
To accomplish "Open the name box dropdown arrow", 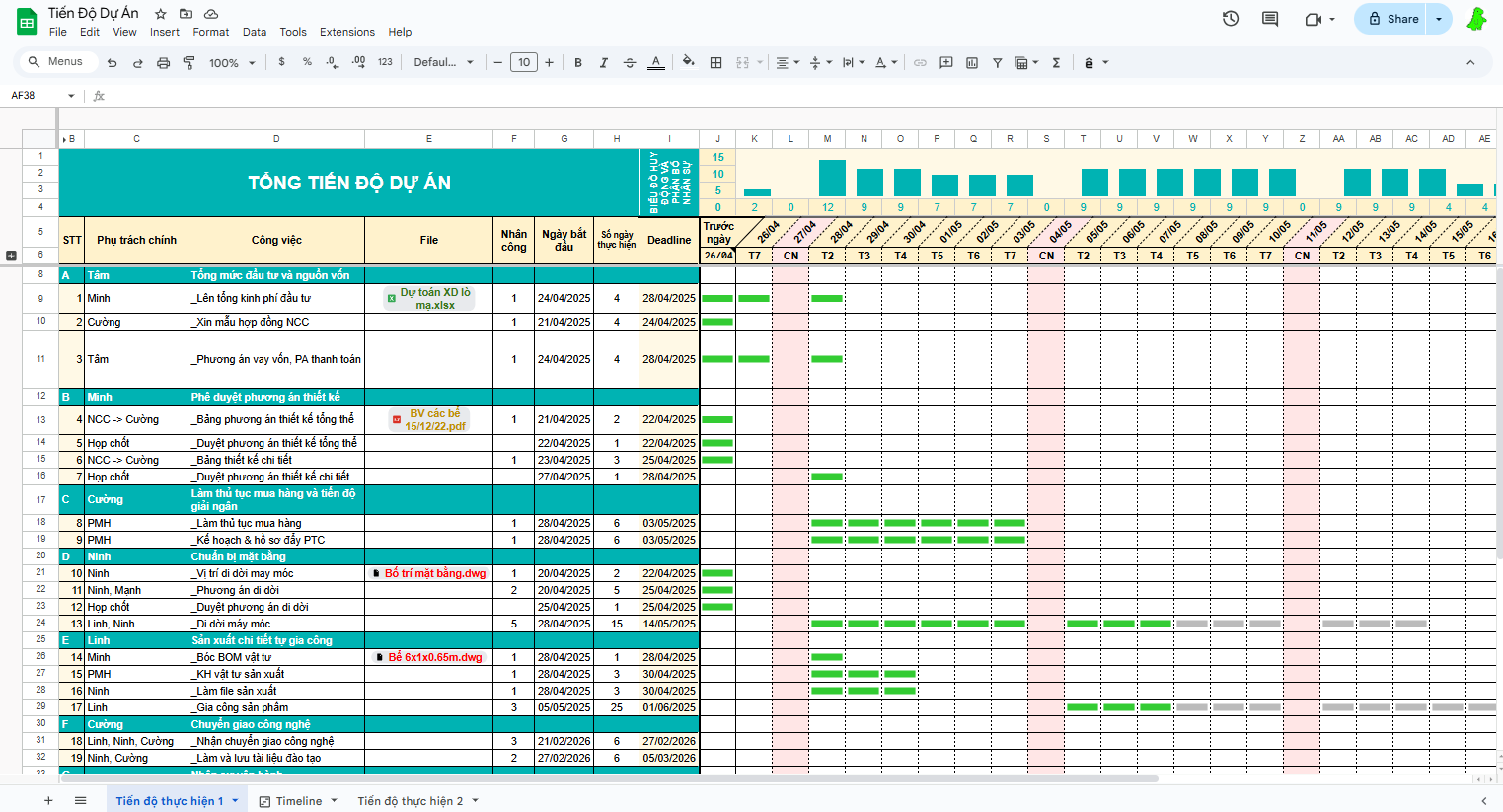I will click(71, 96).
